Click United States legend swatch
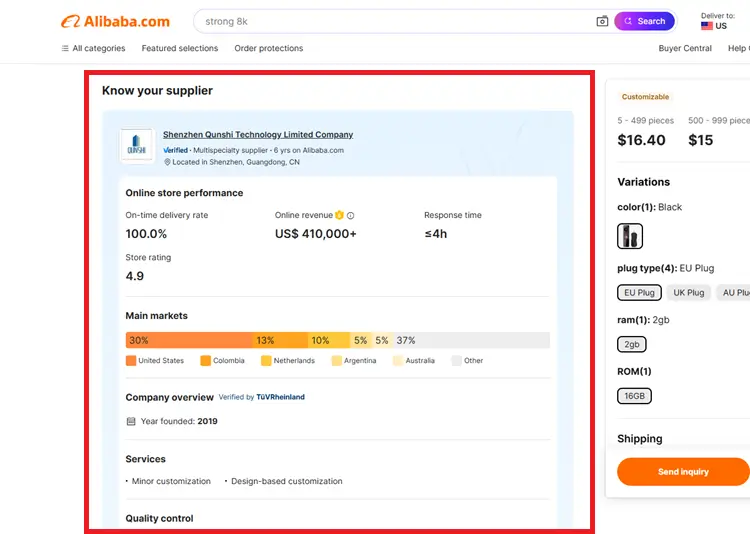Image resolution: width=750 pixels, height=534 pixels. coord(131,361)
